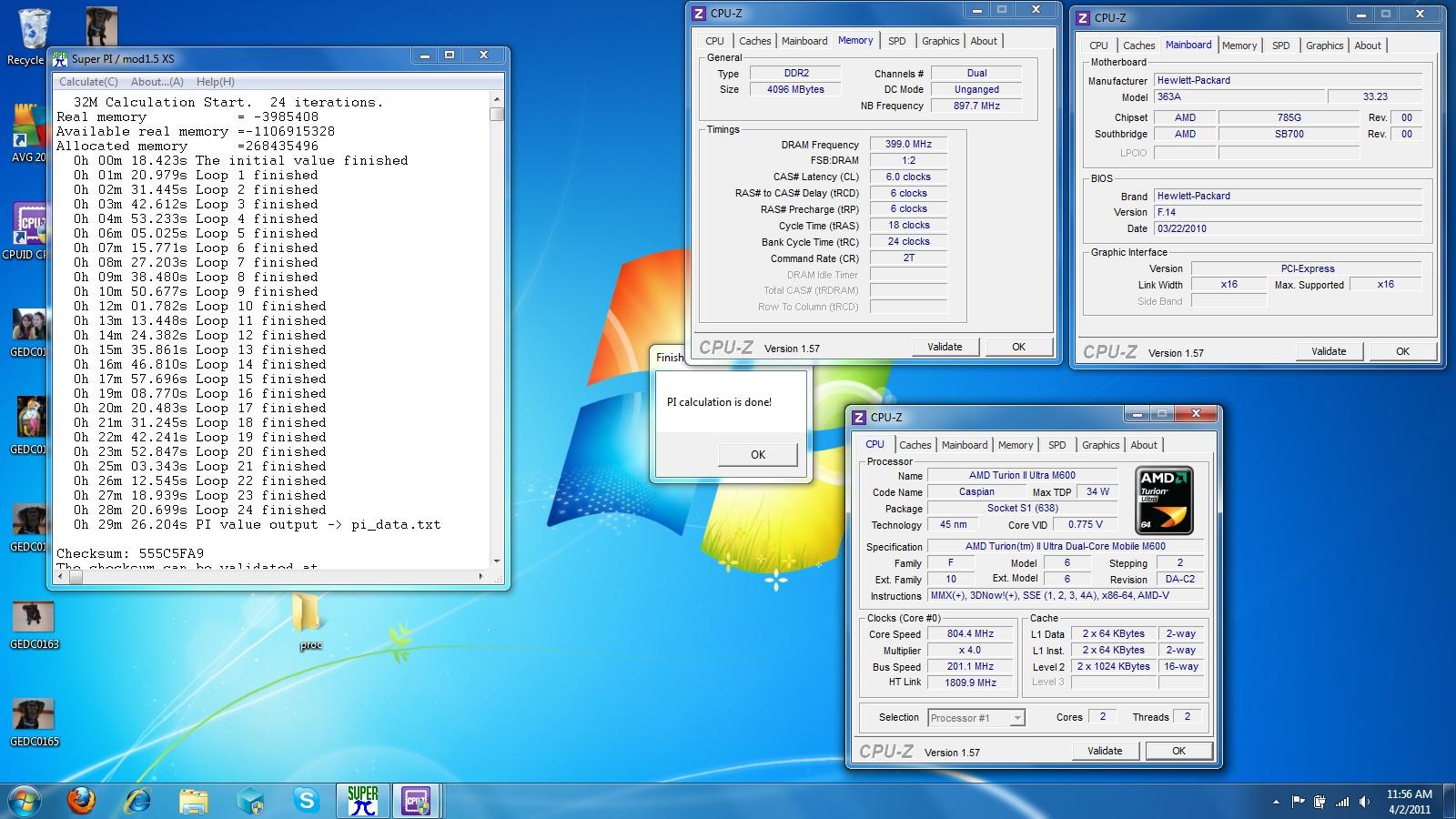Switch to Mainboard tab in CPU tab window
The image size is (1456, 819).
click(965, 445)
